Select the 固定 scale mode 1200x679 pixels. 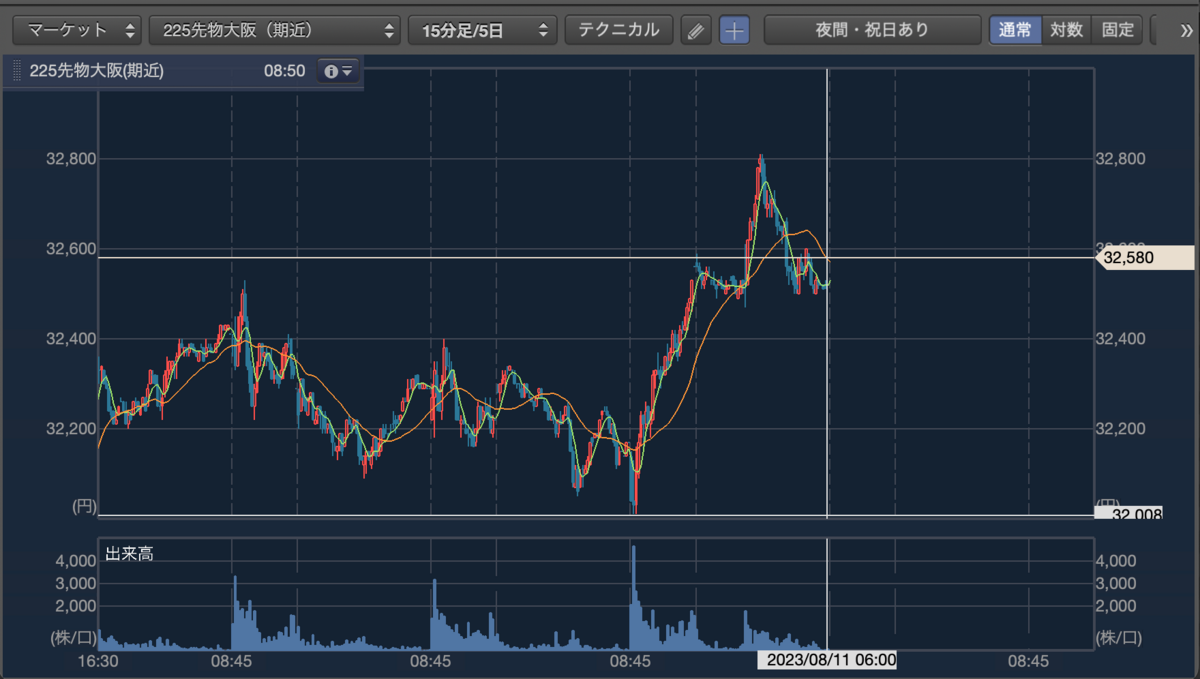[1117, 30]
